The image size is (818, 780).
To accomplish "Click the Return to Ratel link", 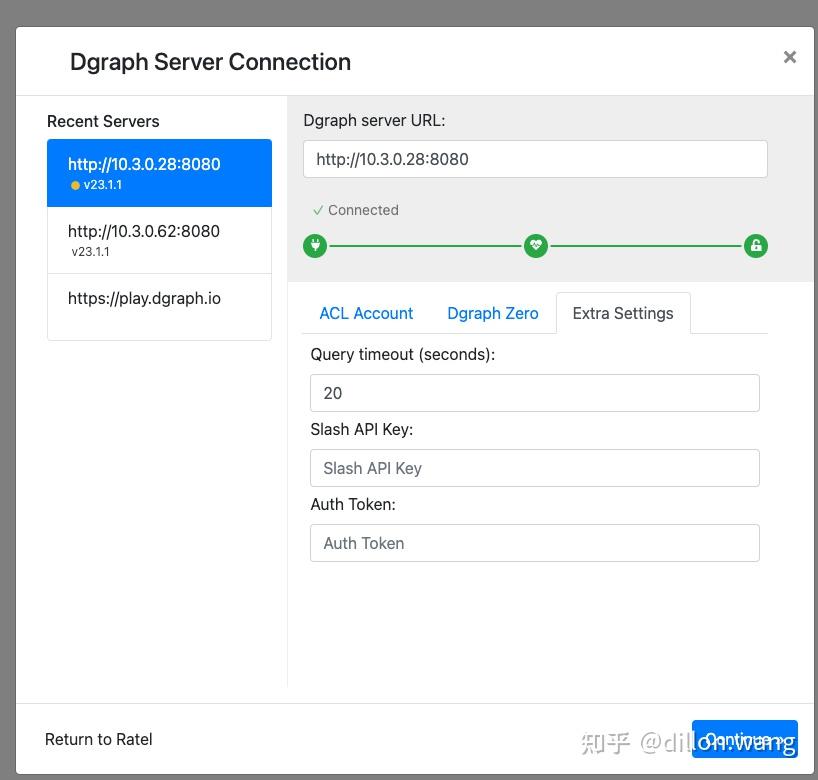I will [x=99, y=739].
